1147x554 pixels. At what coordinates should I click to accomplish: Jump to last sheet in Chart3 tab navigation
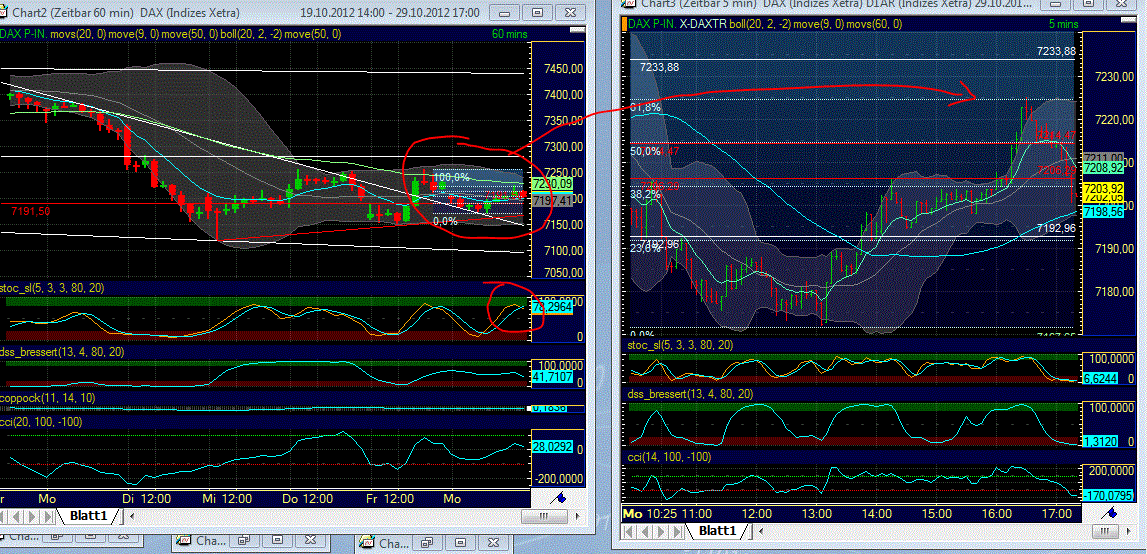tap(677, 531)
